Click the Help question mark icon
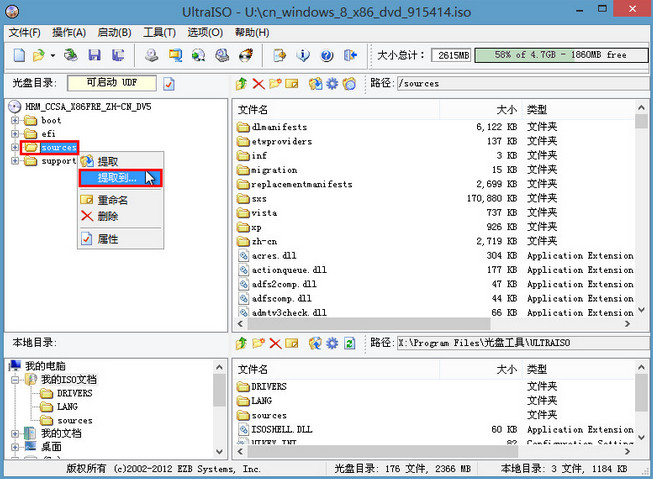The image size is (653, 479). point(327,55)
